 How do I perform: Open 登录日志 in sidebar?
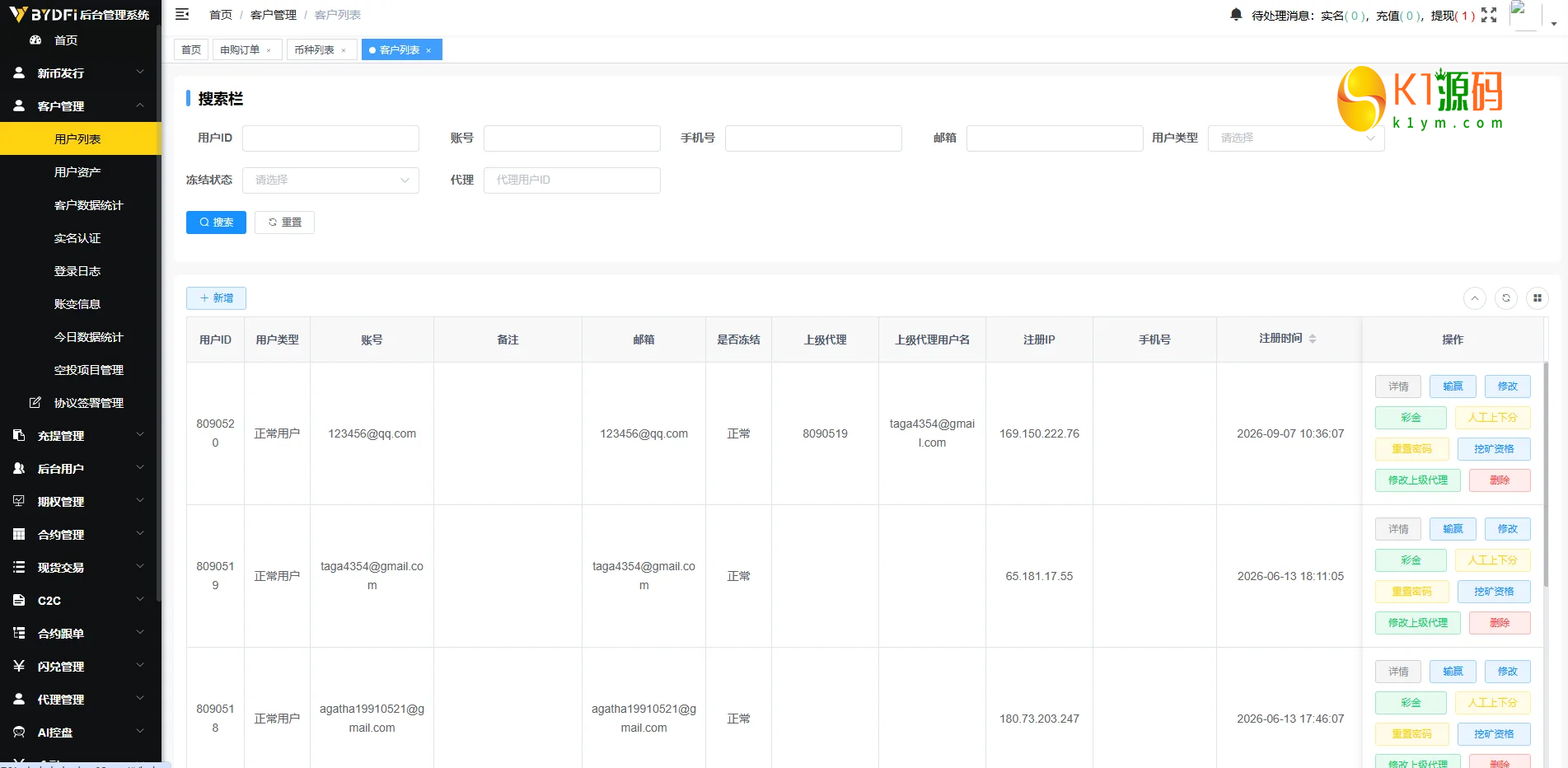[81, 270]
